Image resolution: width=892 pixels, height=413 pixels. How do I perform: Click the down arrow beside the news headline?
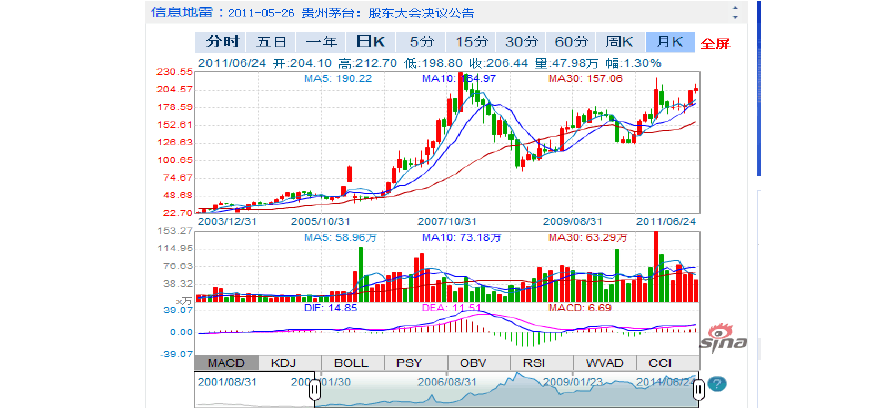pyautogui.click(x=735, y=18)
